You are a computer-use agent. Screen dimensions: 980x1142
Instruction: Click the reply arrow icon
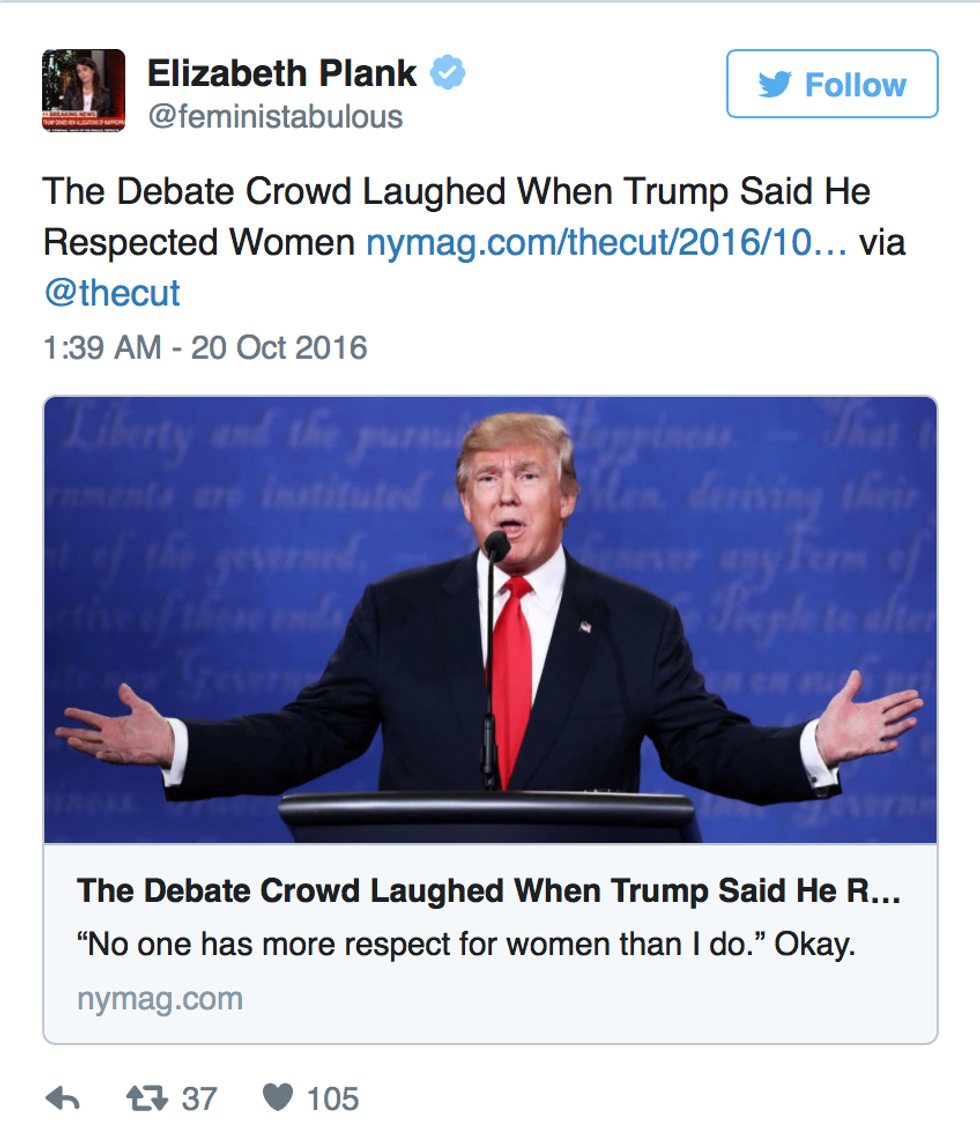click(x=63, y=1099)
